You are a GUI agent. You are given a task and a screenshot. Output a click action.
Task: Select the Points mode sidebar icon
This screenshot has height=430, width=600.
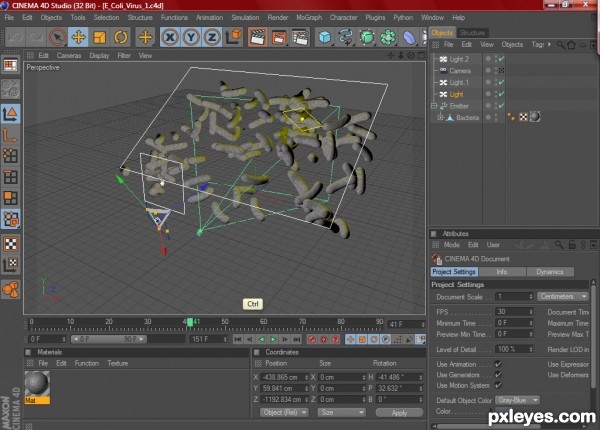click(10, 156)
